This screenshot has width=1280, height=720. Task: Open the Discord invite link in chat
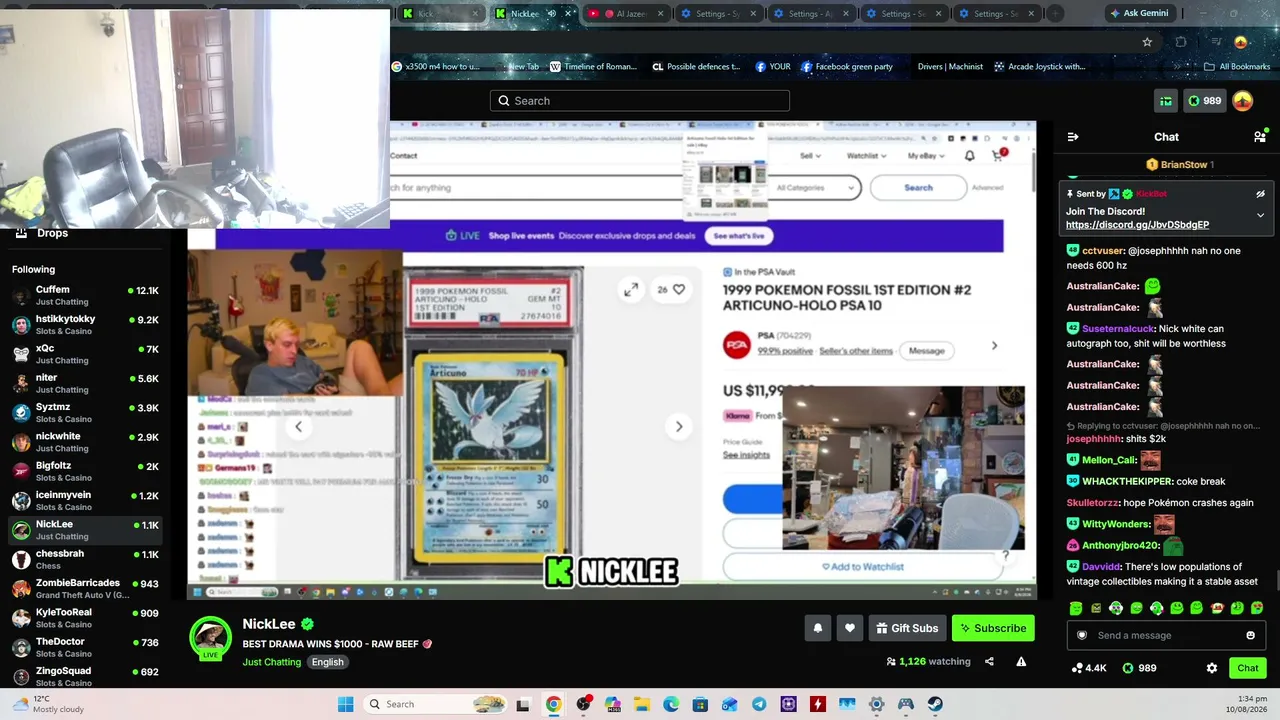pyautogui.click(x=1137, y=225)
